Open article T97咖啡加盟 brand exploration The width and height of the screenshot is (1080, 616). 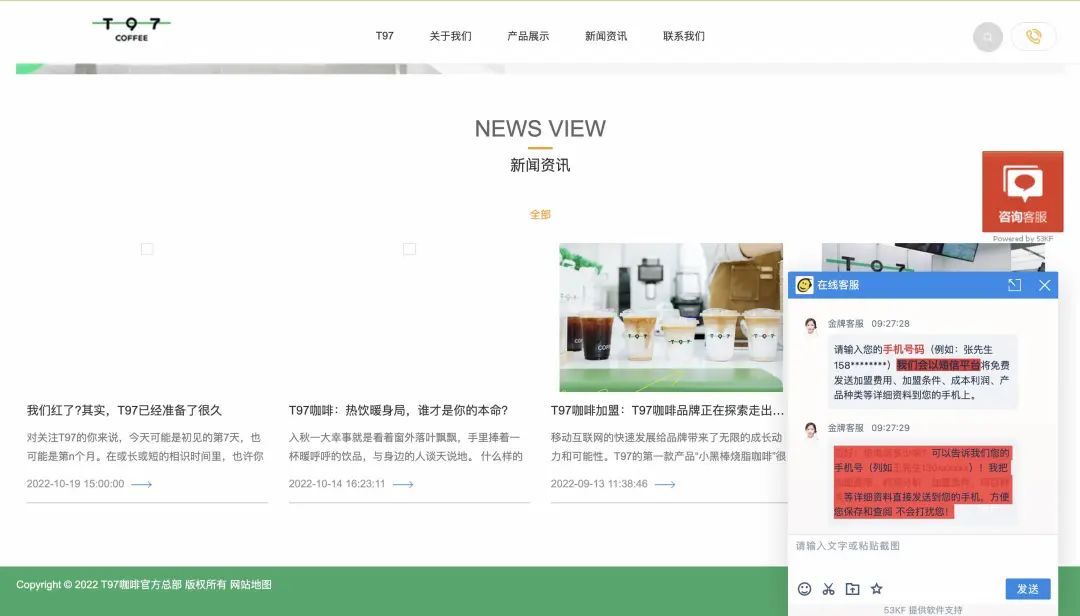(667, 411)
